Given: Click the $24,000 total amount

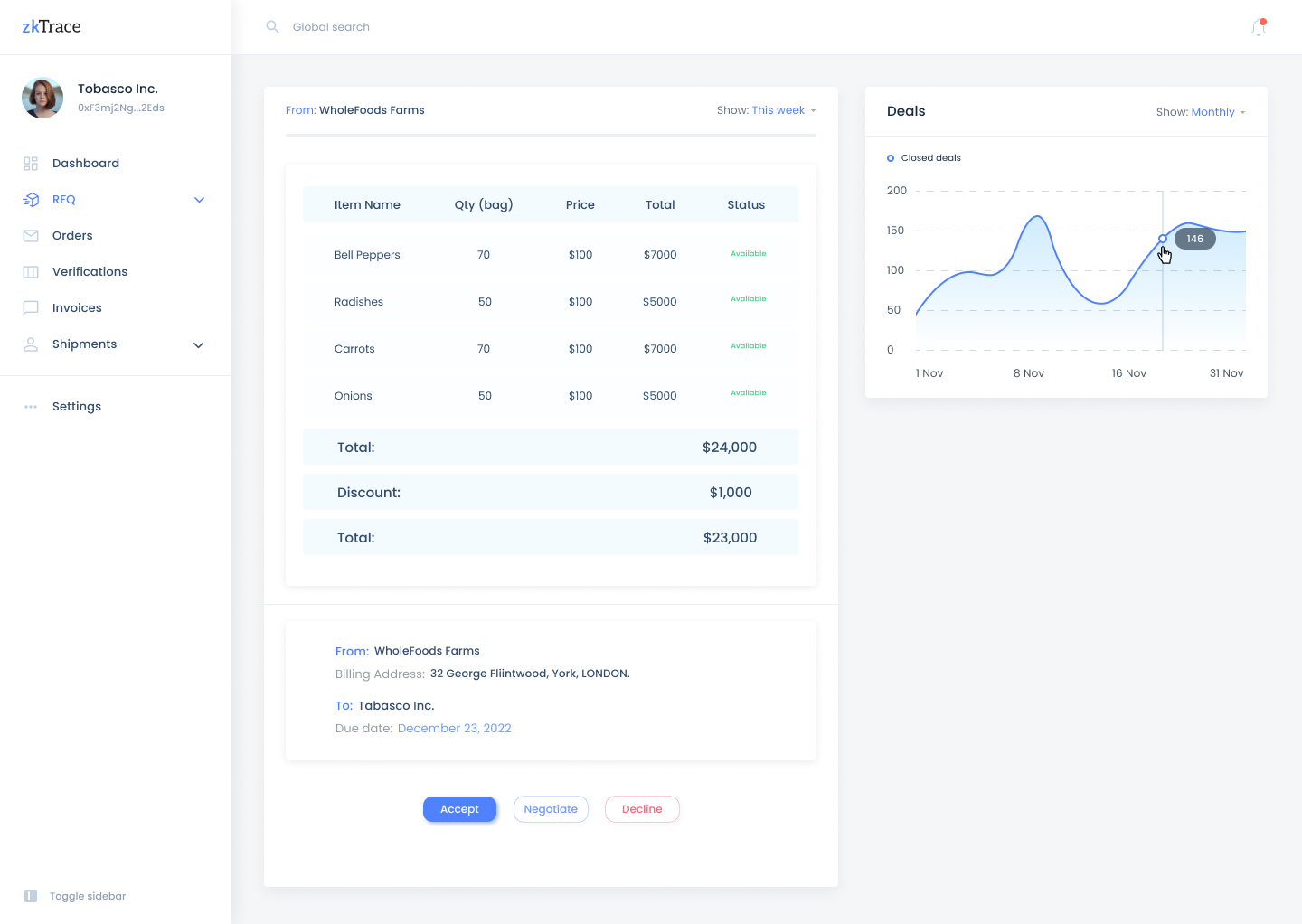Looking at the screenshot, I should tap(730, 448).
